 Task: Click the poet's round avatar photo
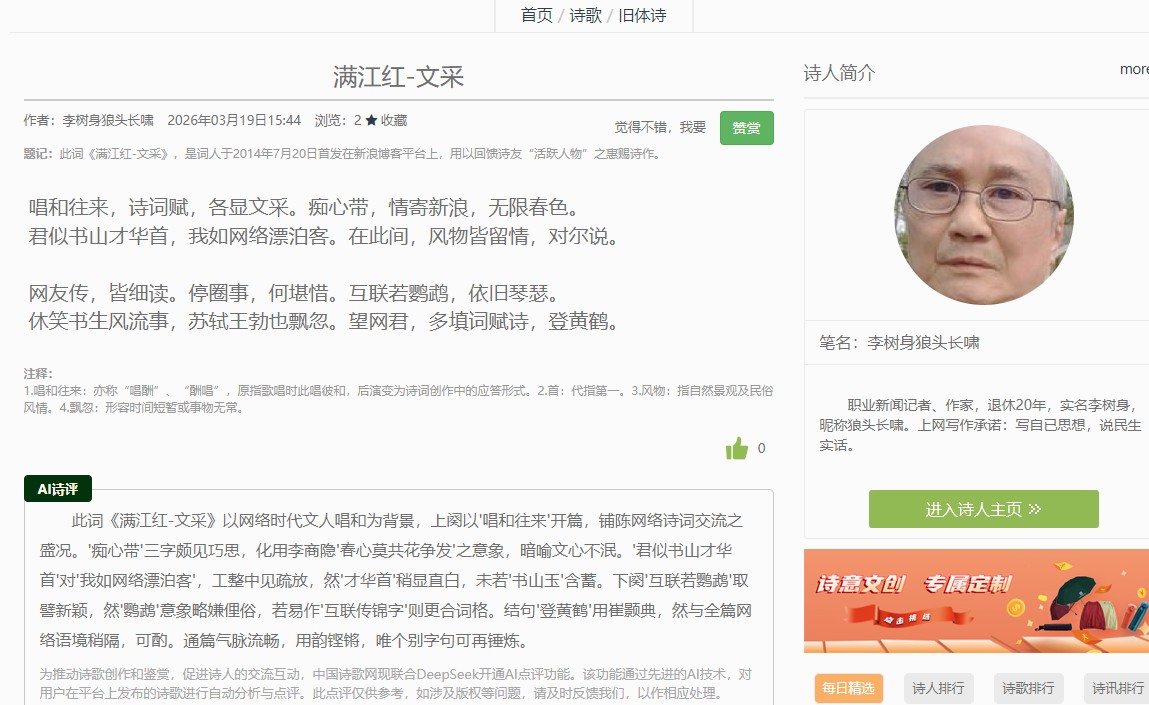pos(983,215)
